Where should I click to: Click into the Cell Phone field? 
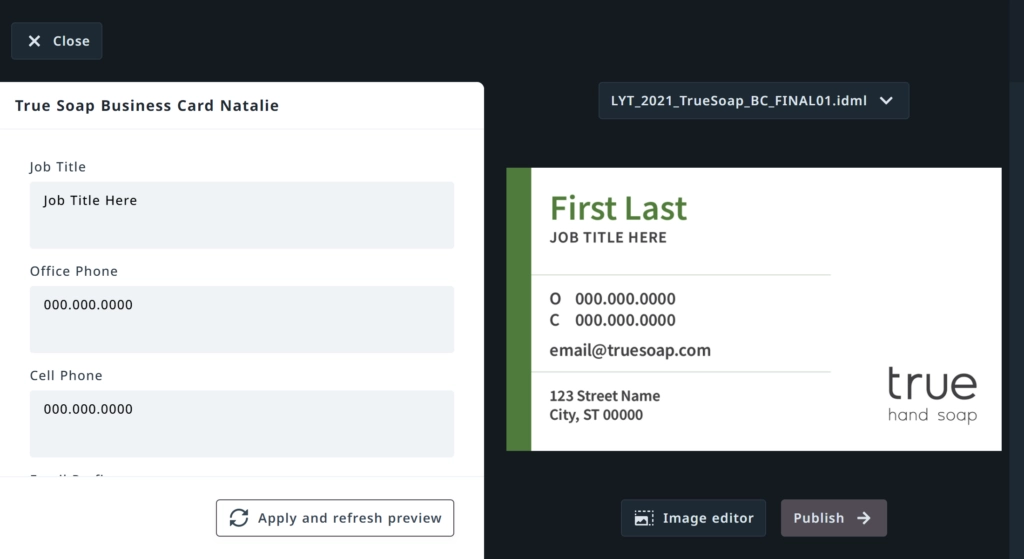click(x=242, y=424)
